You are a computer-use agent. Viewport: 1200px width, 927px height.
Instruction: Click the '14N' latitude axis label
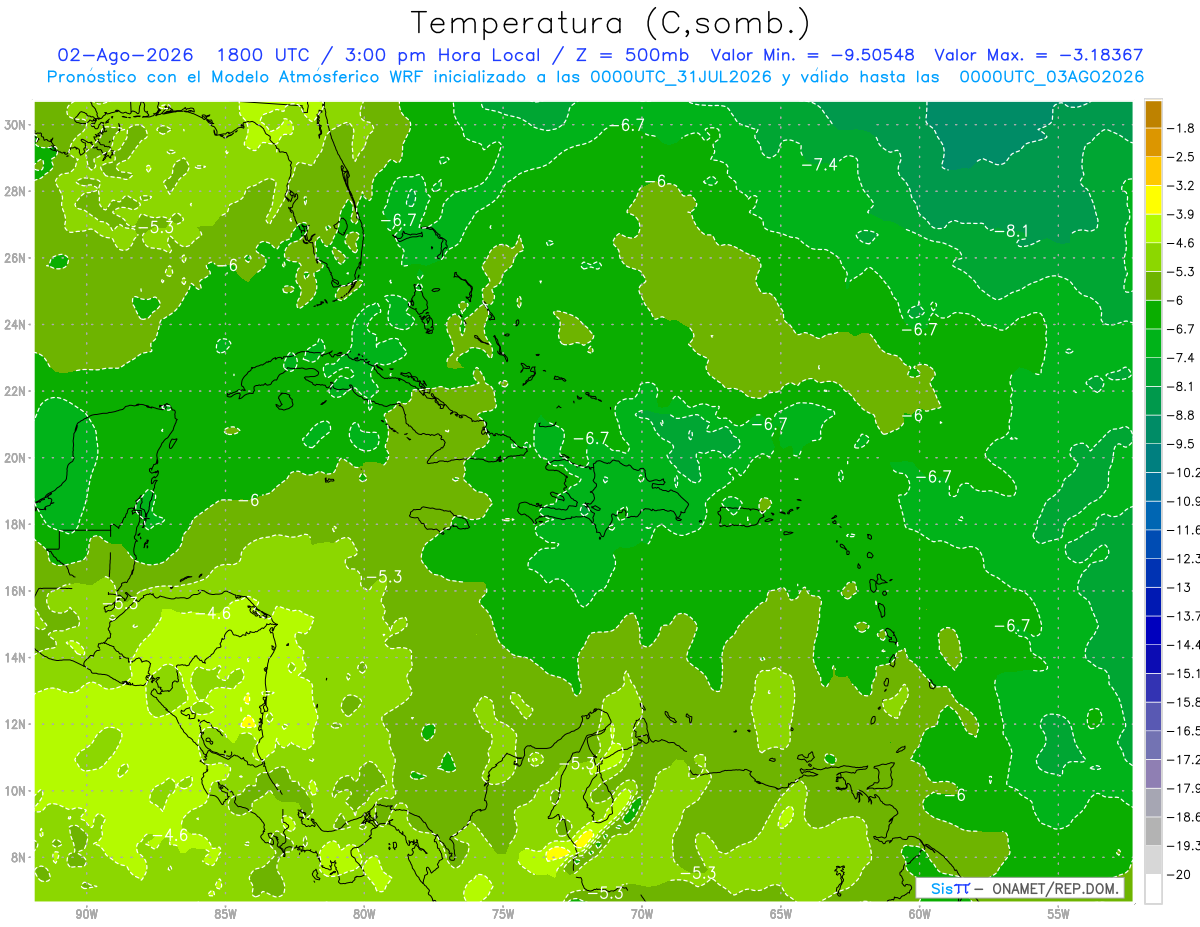[x=17, y=658]
